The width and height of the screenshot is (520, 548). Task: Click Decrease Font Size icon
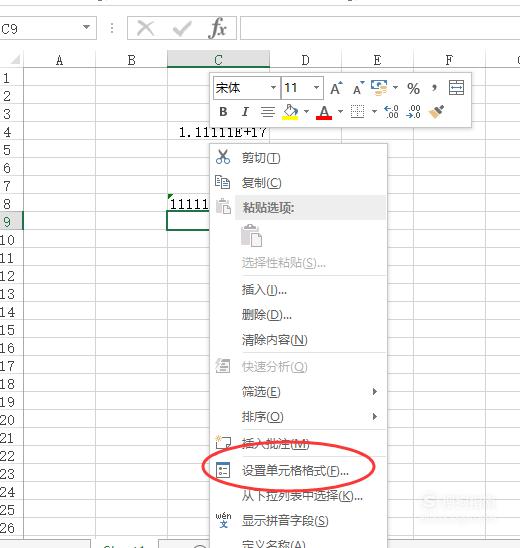[358, 88]
